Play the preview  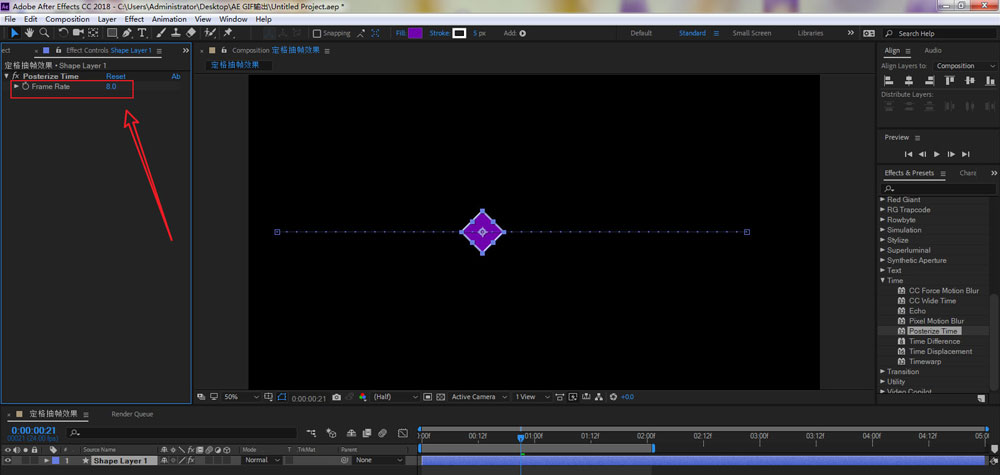936,154
